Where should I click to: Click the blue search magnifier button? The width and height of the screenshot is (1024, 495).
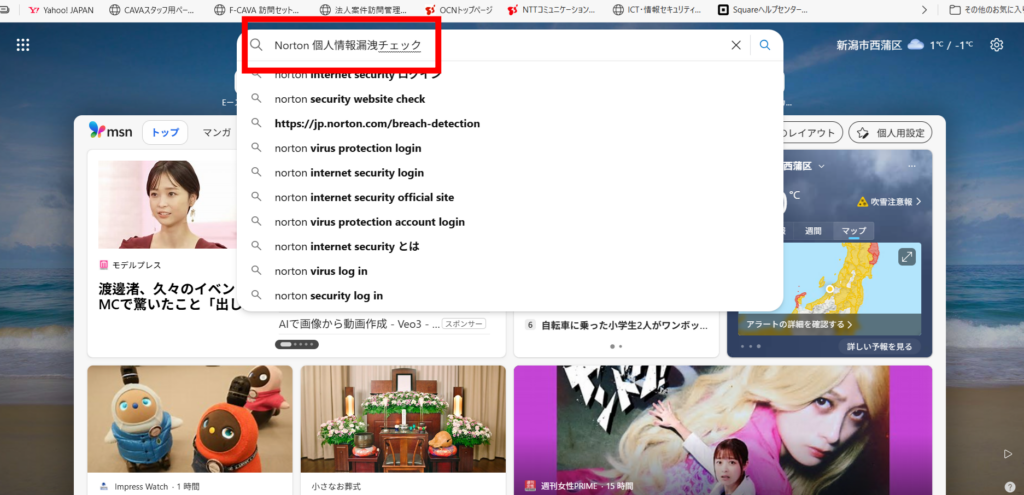(765, 45)
